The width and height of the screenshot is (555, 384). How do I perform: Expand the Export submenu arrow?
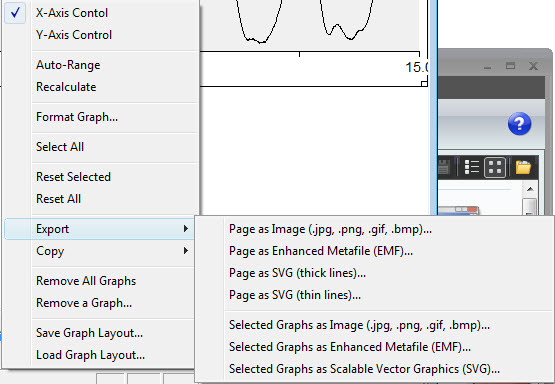click(185, 229)
